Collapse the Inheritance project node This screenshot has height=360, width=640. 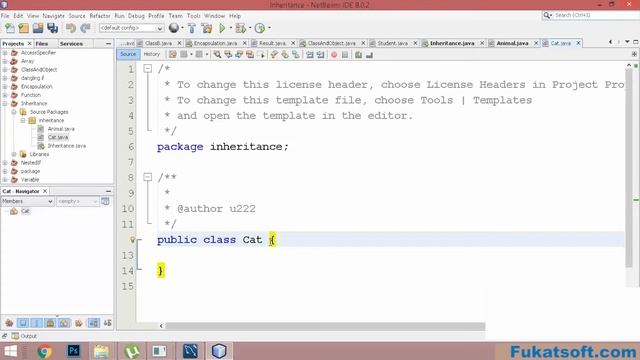pyautogui.click(x=5, y=103)
